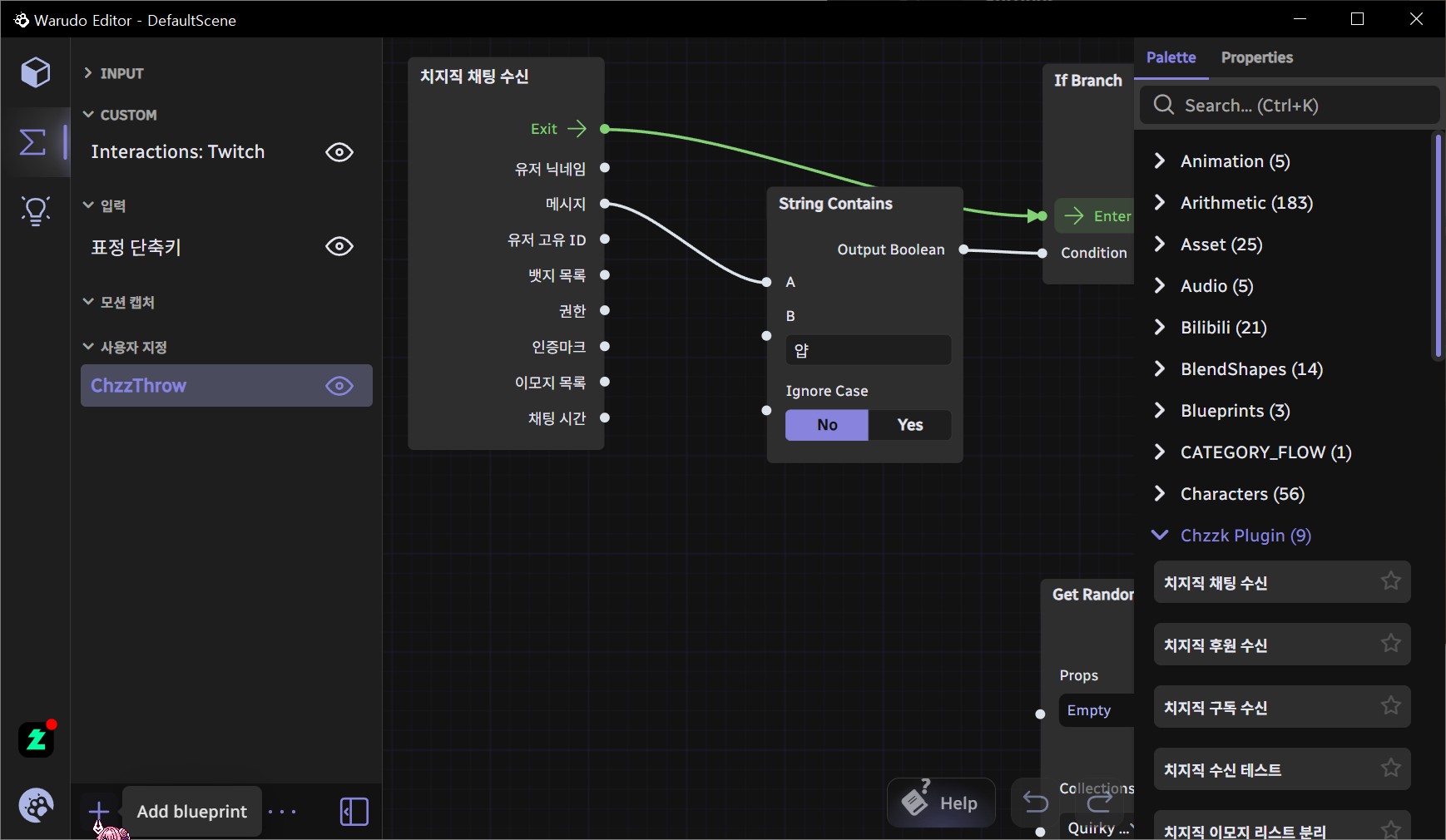Expand the Blueprints (3) category

click(x=1160, y=410)
